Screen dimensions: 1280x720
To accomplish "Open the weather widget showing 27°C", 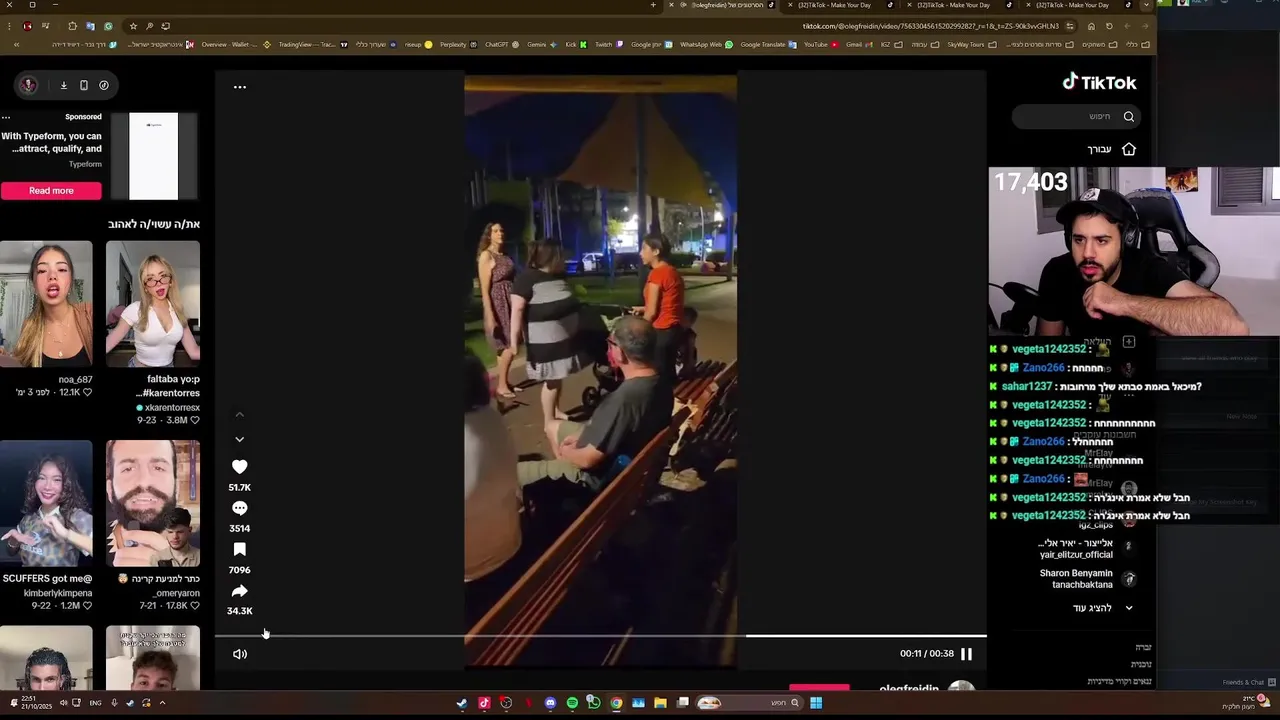I will (x=1248, y=702).
